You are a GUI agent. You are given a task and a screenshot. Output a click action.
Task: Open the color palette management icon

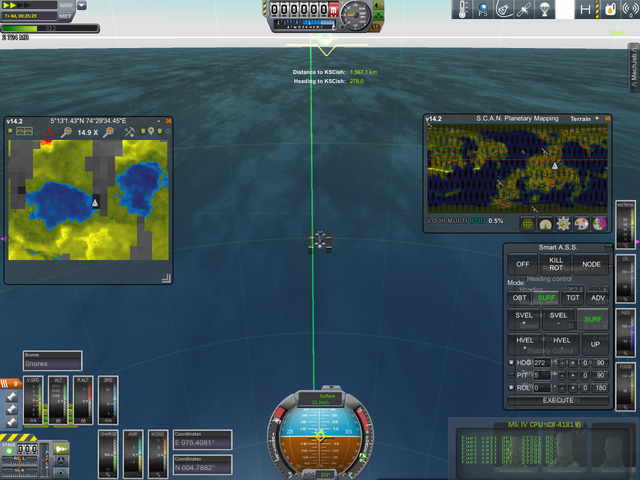point(581,224)
